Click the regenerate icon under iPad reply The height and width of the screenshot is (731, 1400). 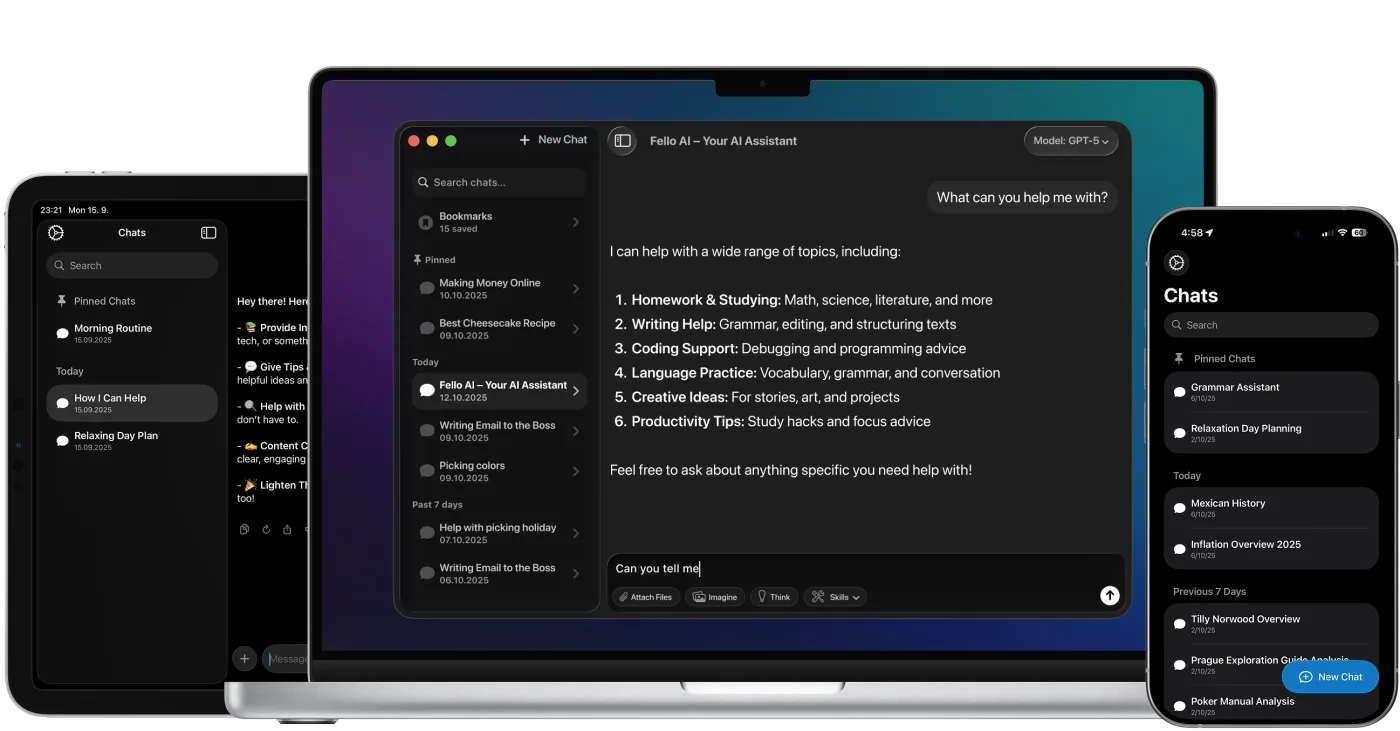266,529
